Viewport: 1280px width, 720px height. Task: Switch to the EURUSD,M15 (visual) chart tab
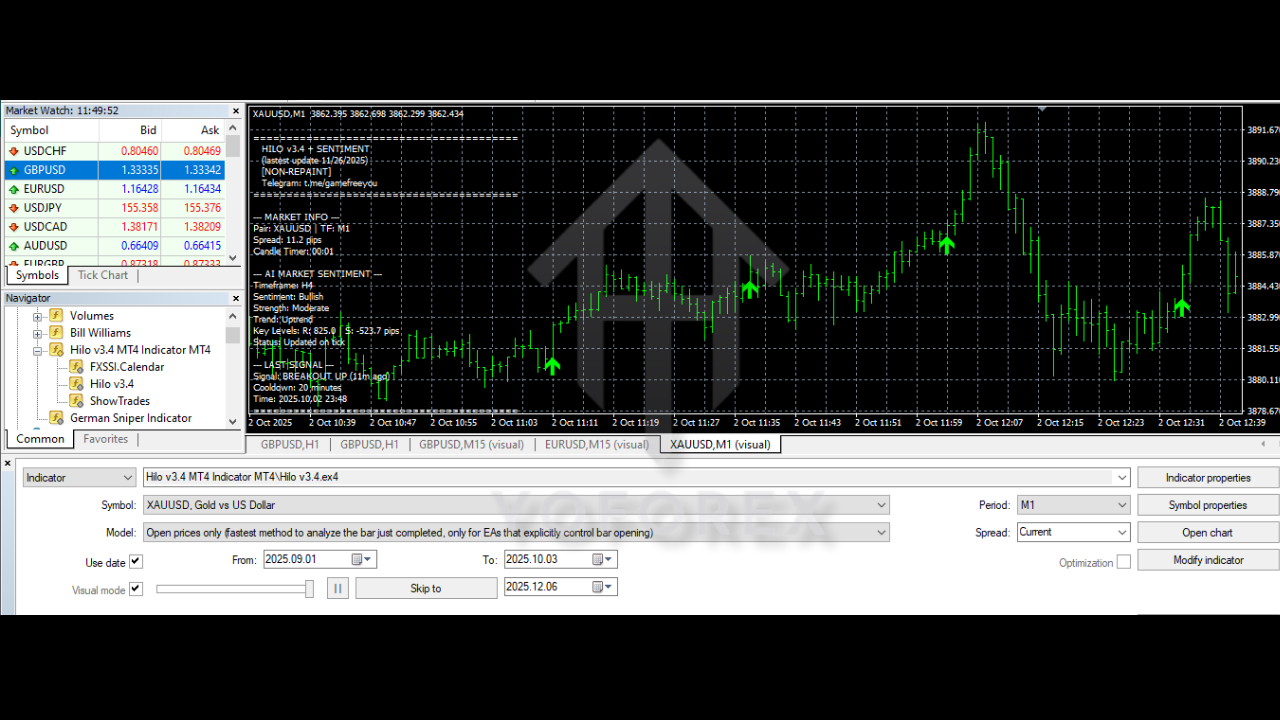(x=596, y=444)
